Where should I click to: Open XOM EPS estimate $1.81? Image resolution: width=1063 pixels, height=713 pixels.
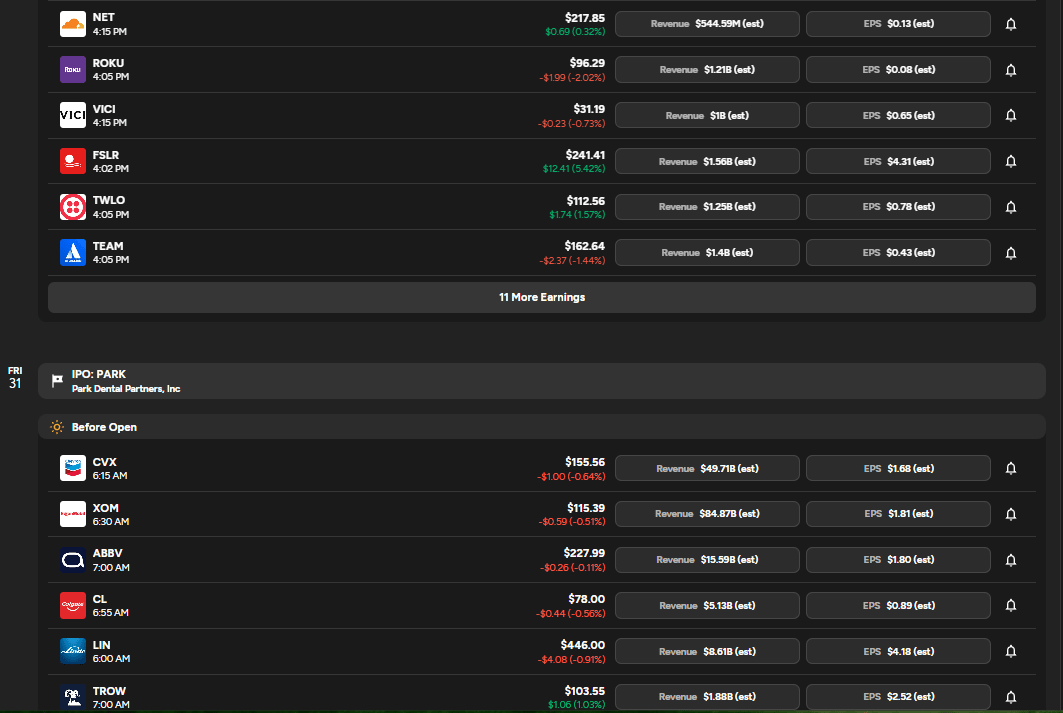point(898,514)
